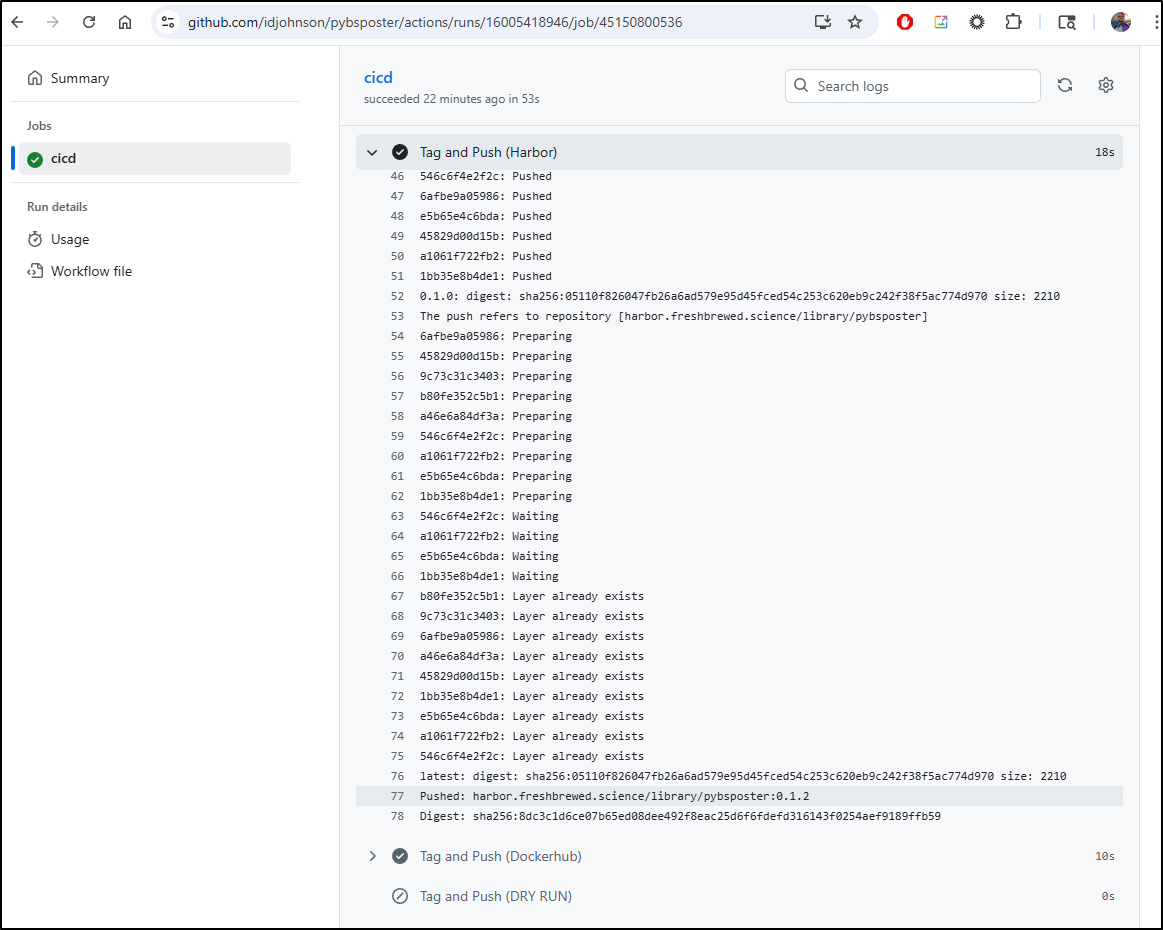
Task: Open the Chrome extensions puzzle icon
Action: coord(1013,22)
